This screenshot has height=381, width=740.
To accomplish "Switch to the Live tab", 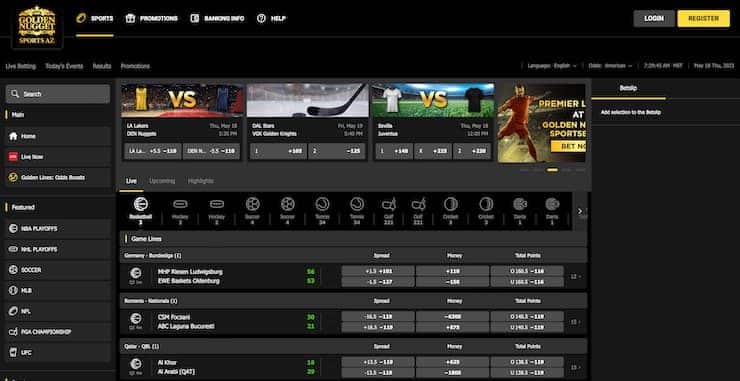I will pyautogui.click(x=131, y=181).
